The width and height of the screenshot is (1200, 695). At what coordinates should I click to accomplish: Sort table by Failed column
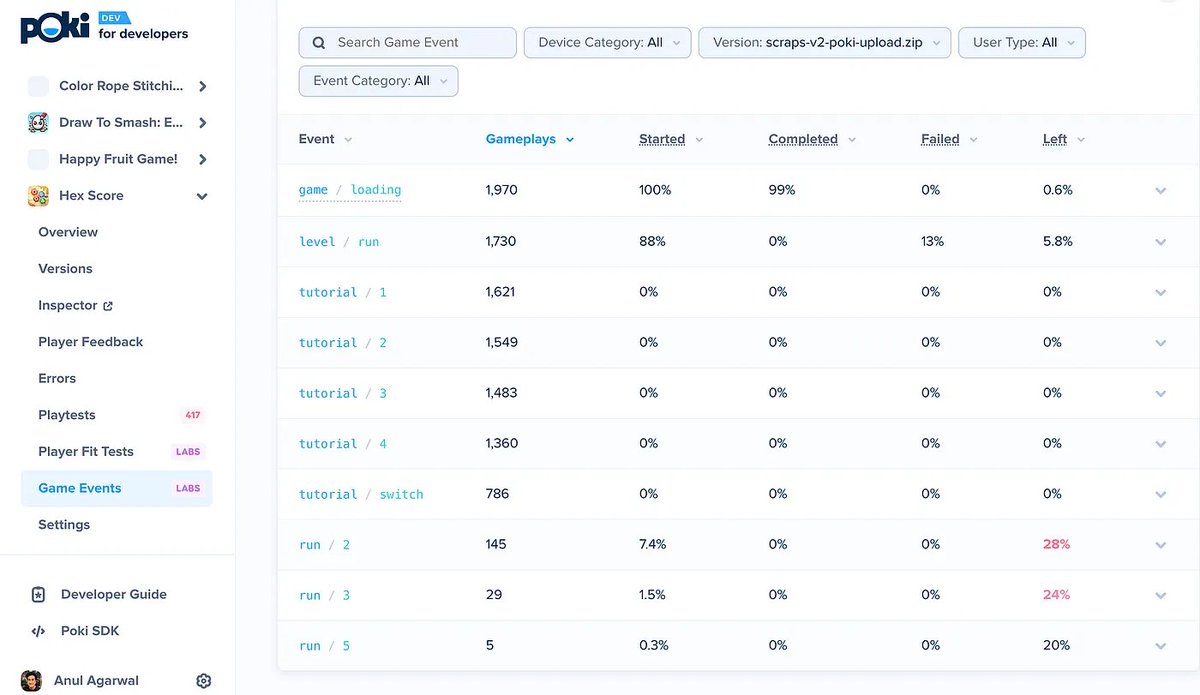pos(949,139)
